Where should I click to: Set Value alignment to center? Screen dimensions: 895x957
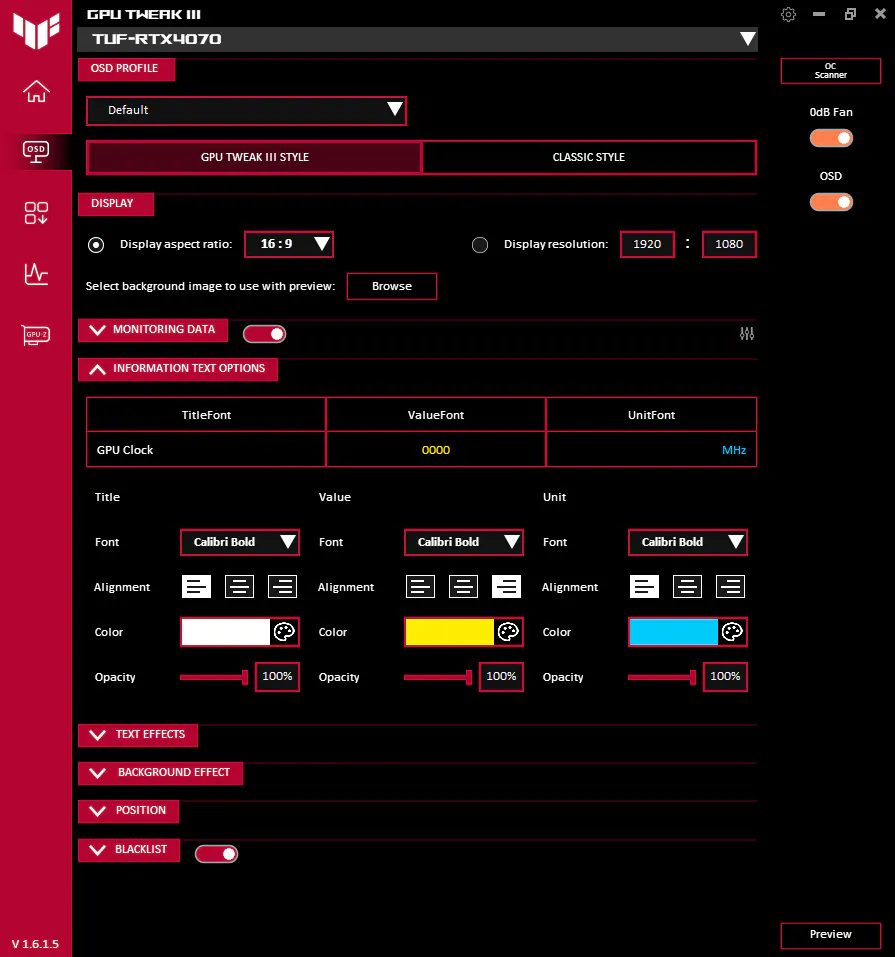463,587
